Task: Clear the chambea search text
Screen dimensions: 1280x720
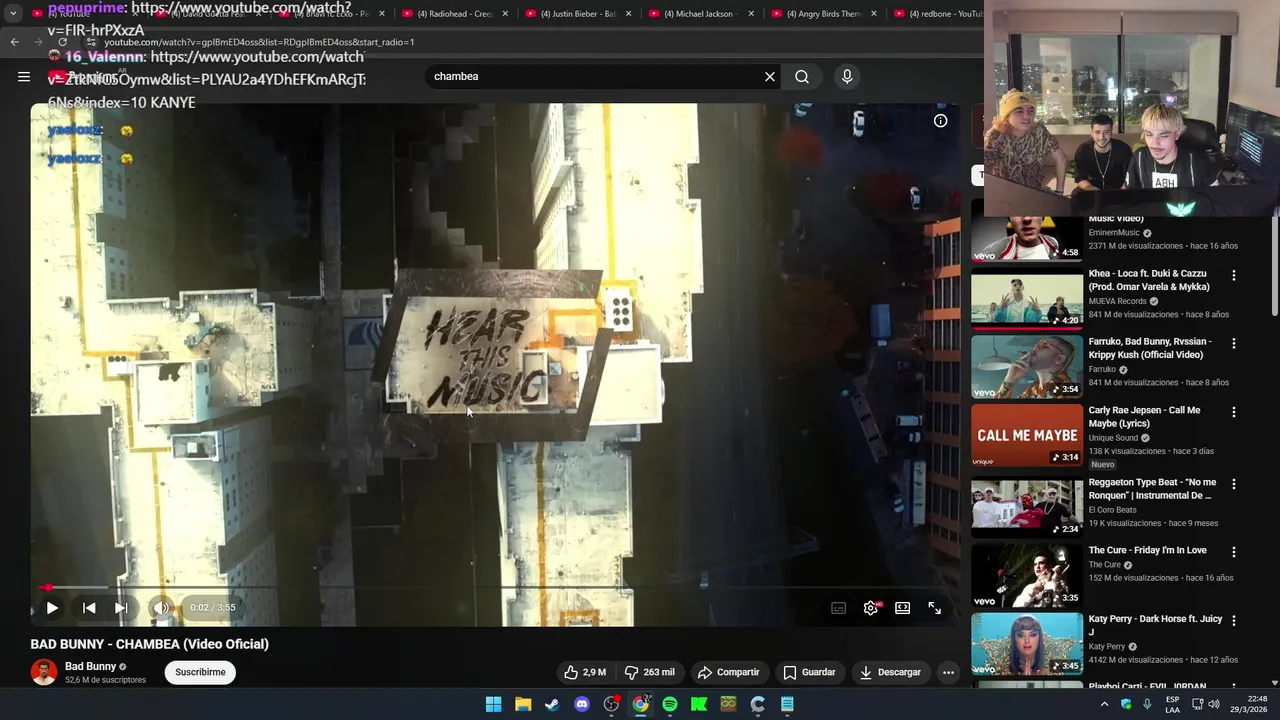Action: (770, 76)
